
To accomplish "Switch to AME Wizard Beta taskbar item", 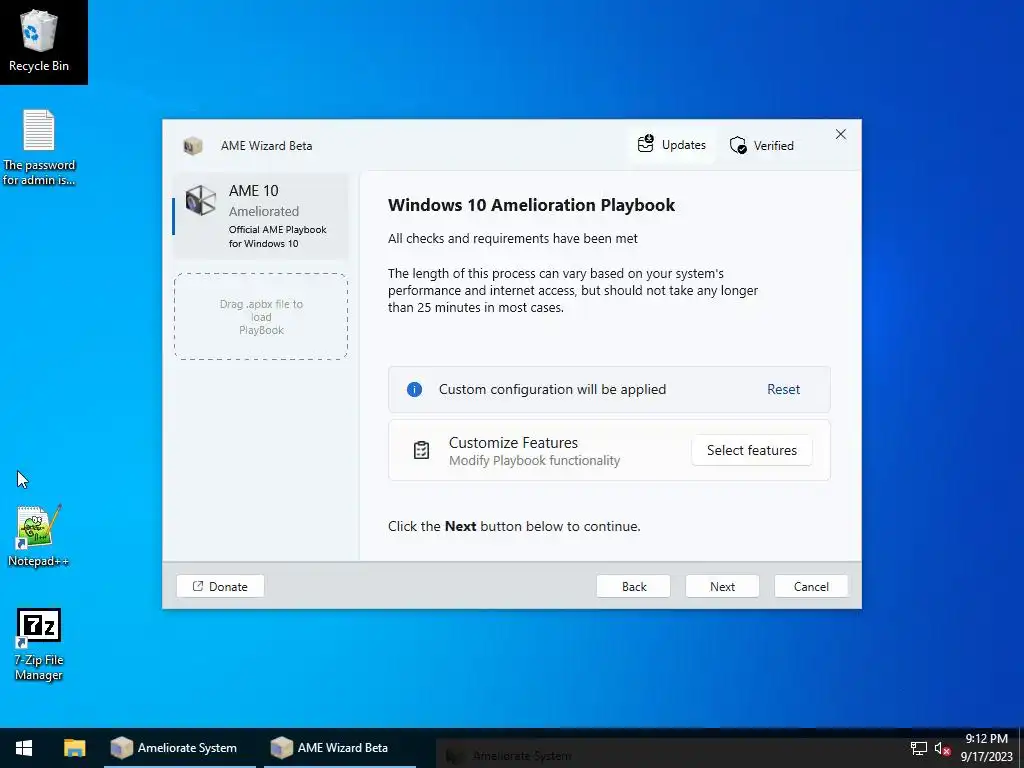I will click(x=340, y=748).
